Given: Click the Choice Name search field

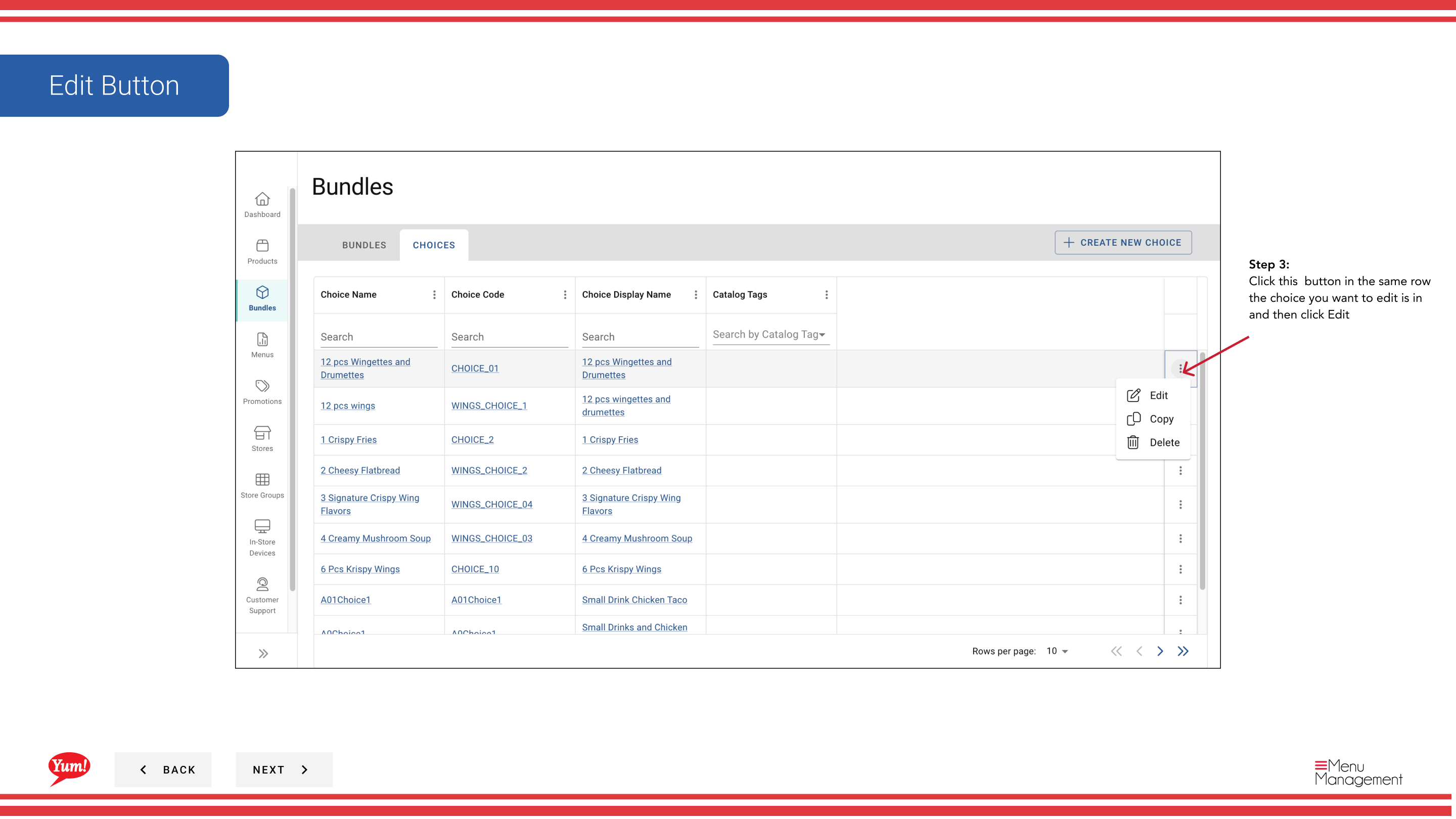Looking at the screenshot, I should click(379, 337).
